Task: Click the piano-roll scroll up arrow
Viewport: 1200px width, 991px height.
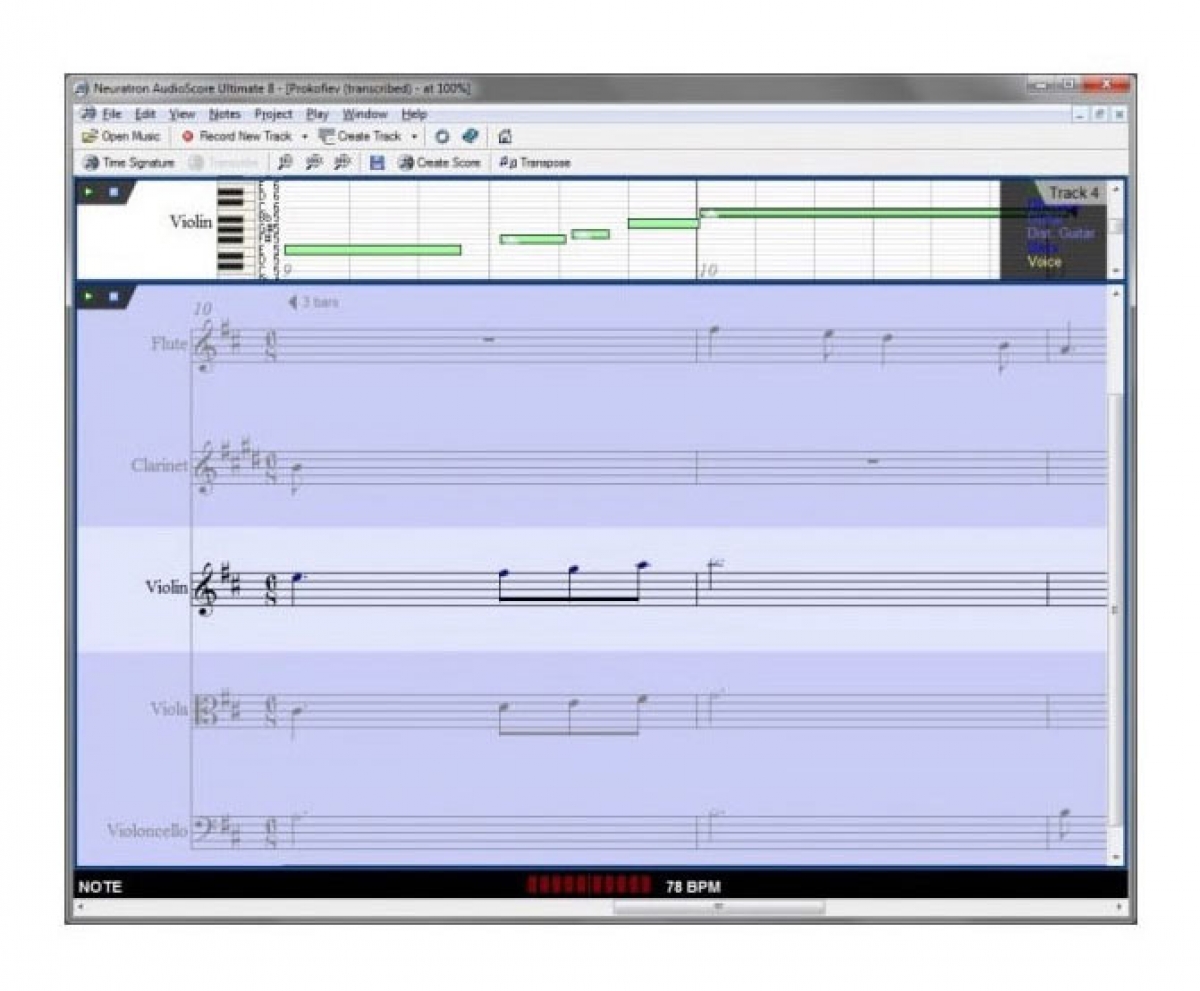Action: tap(1116, 189)
